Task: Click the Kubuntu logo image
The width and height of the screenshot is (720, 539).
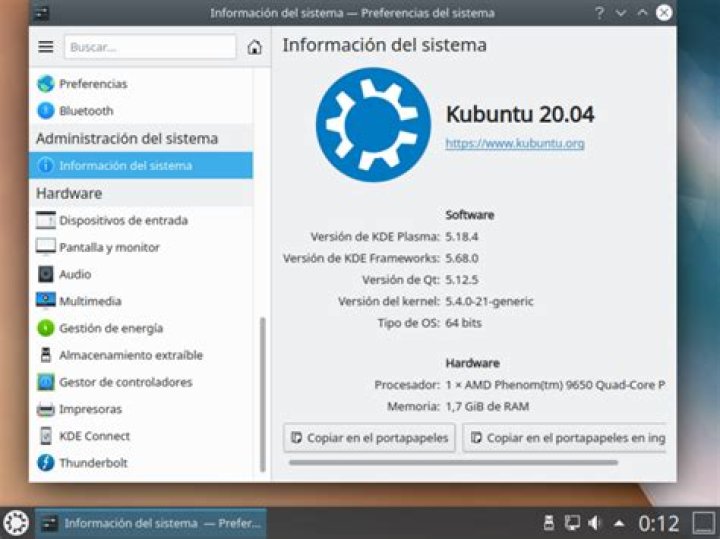Action: click(373, 125)
